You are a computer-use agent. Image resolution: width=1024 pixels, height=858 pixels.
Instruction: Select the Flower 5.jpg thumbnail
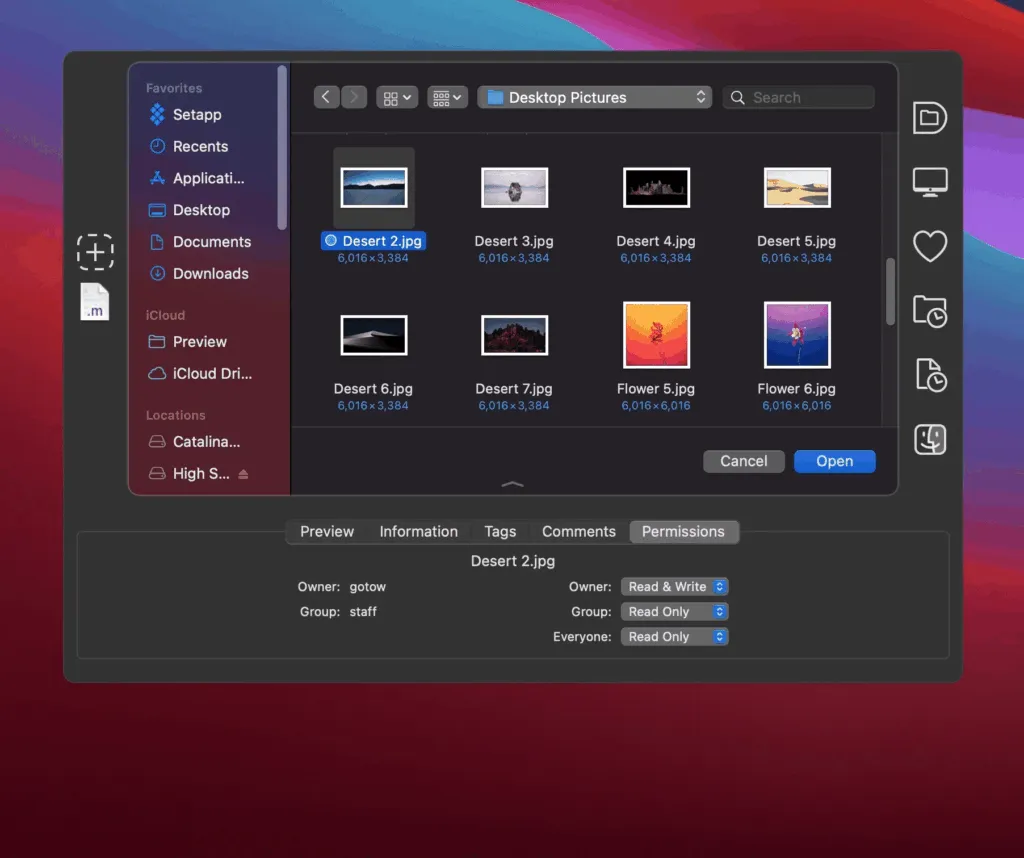click(655, 333)
